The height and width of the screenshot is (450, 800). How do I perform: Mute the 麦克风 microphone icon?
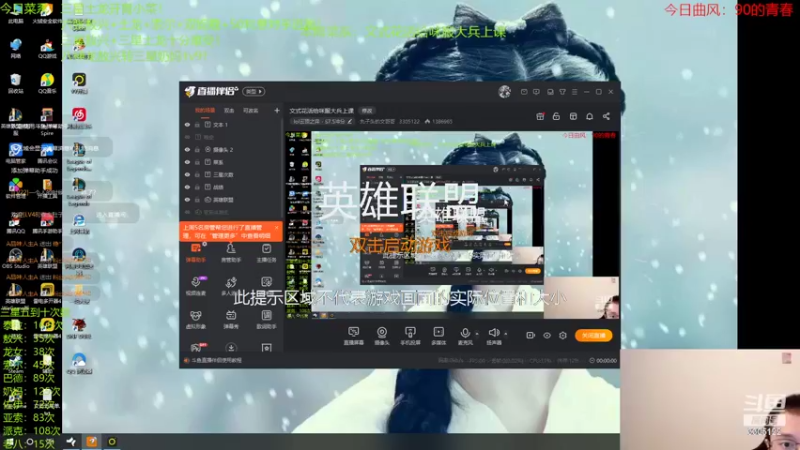[465, 333]
